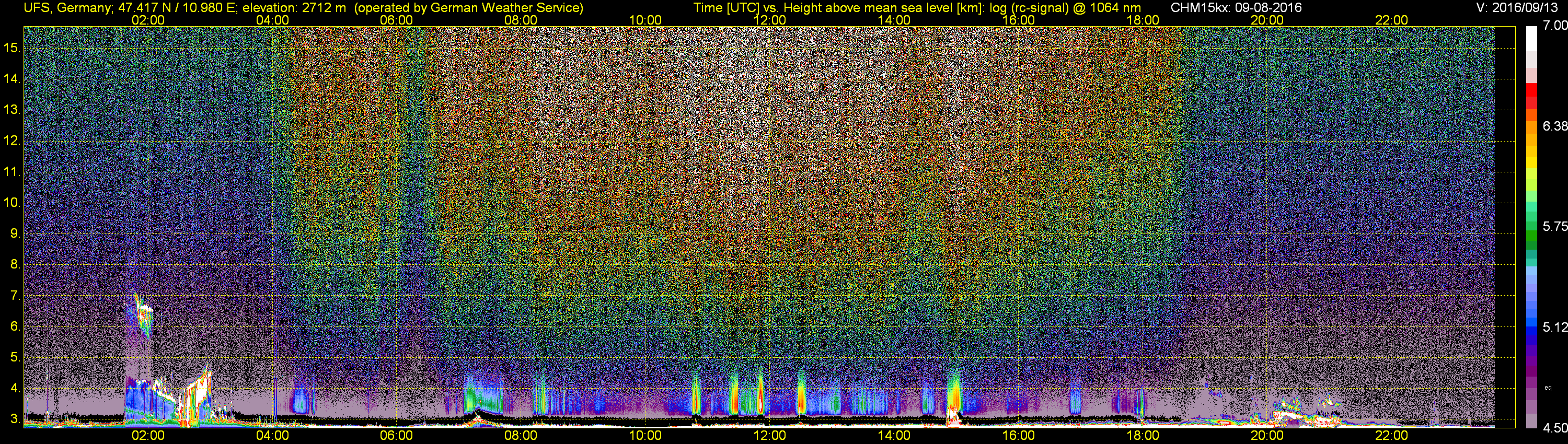
Task: Click the "08:00" label on the top time axis
Action: [521, 20]
